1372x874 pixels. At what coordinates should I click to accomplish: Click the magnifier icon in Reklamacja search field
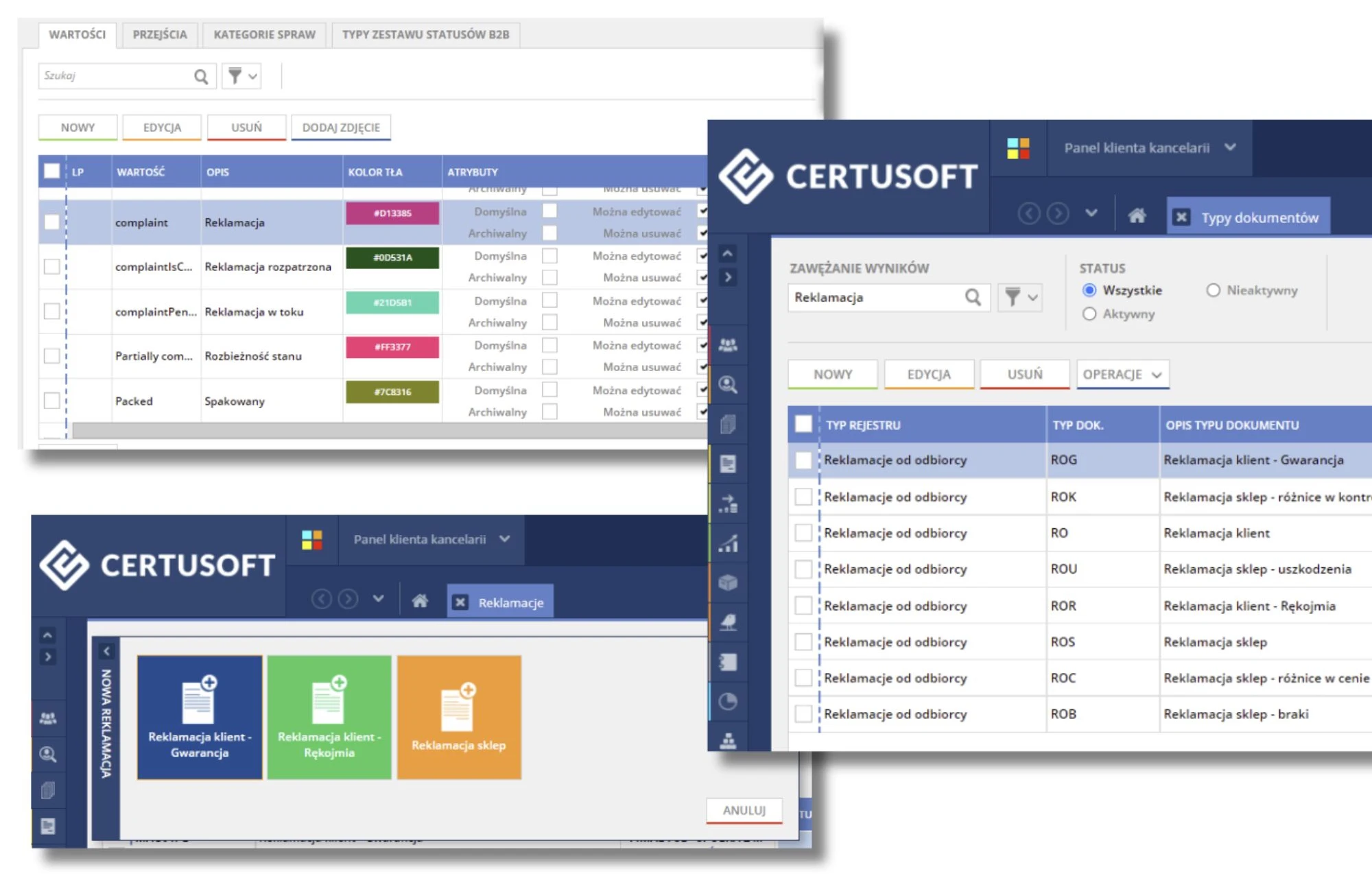pos(973,297)
